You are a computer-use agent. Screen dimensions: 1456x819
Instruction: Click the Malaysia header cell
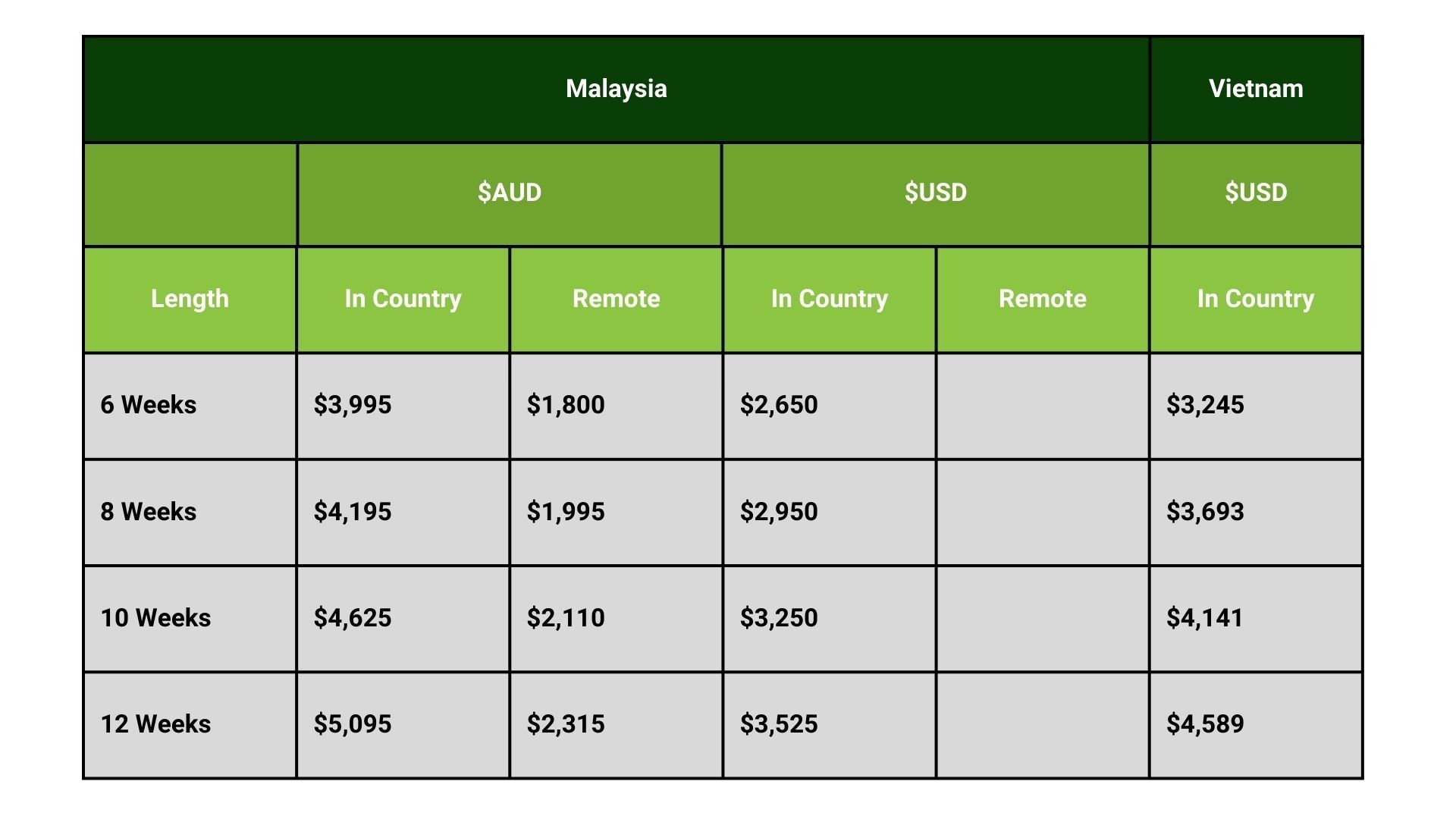[x=616, y=89]
